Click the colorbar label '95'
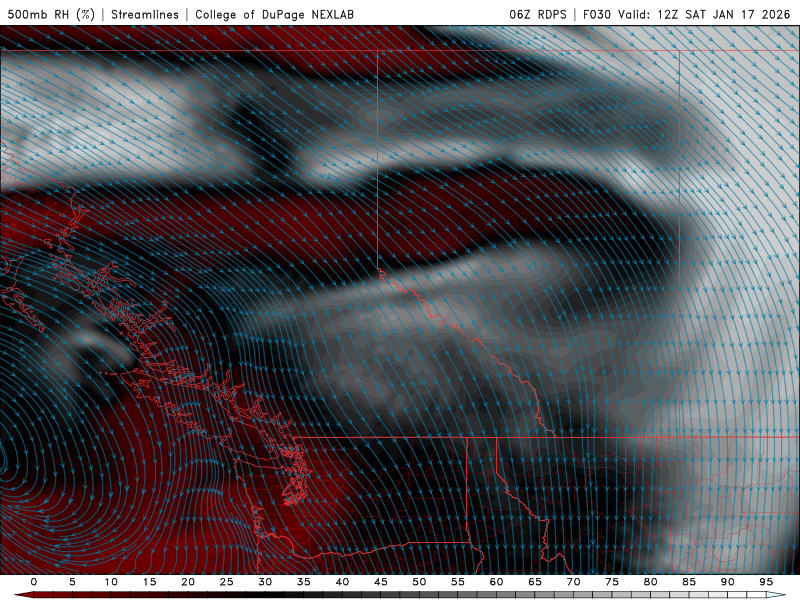Image resolution: width=800 pixels, height=600 pixels. [x=766, y=582]
